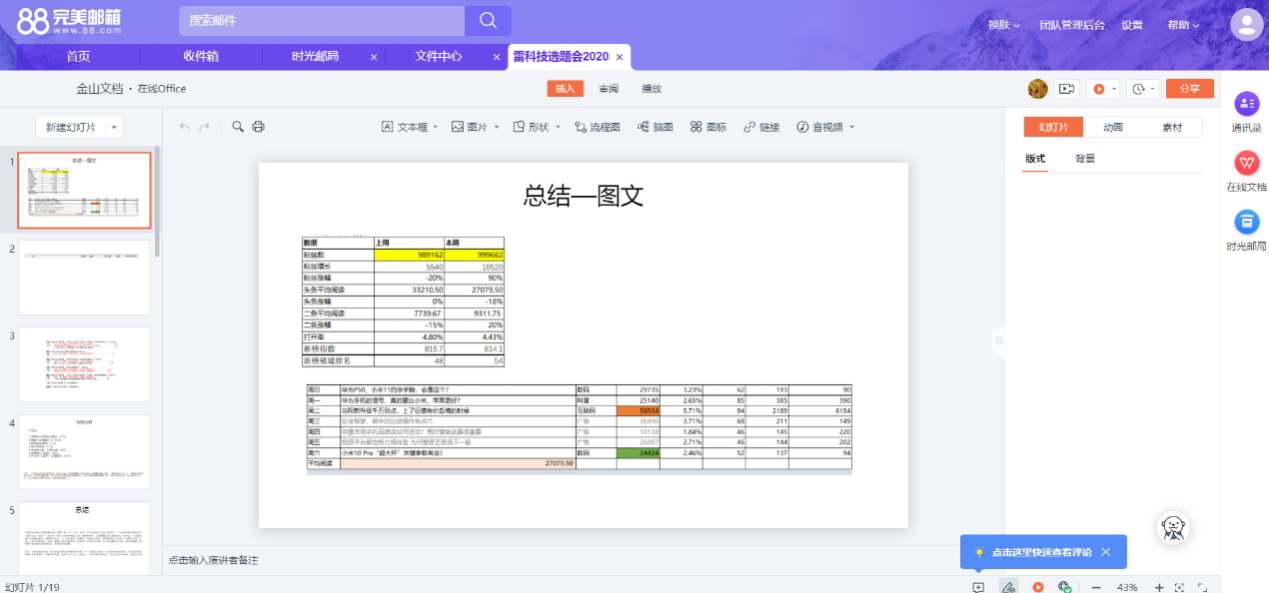This screenshot has height=593, width=1269.
Task: Open the 帮助 help dropdown
Action: click(1183, 25)
